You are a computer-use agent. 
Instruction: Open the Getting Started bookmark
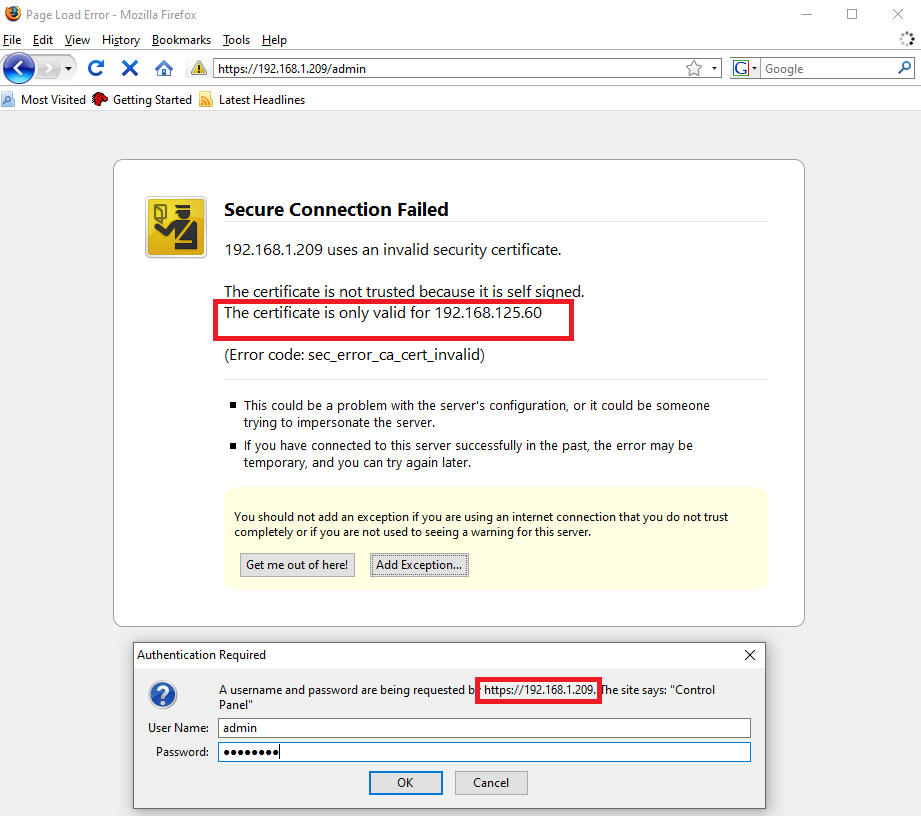[x=142, y=100]
